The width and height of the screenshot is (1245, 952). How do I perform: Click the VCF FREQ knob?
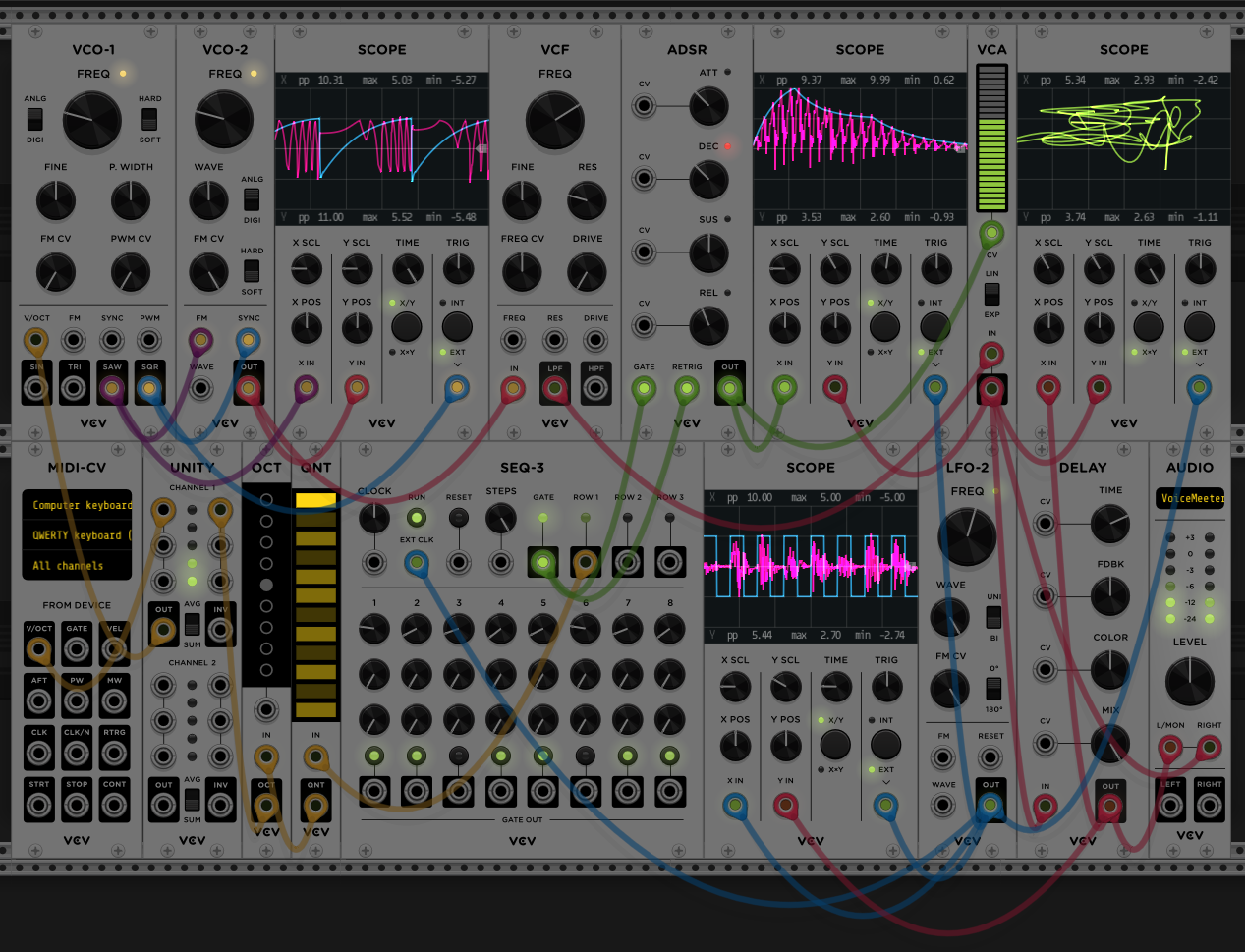[555, 121]
